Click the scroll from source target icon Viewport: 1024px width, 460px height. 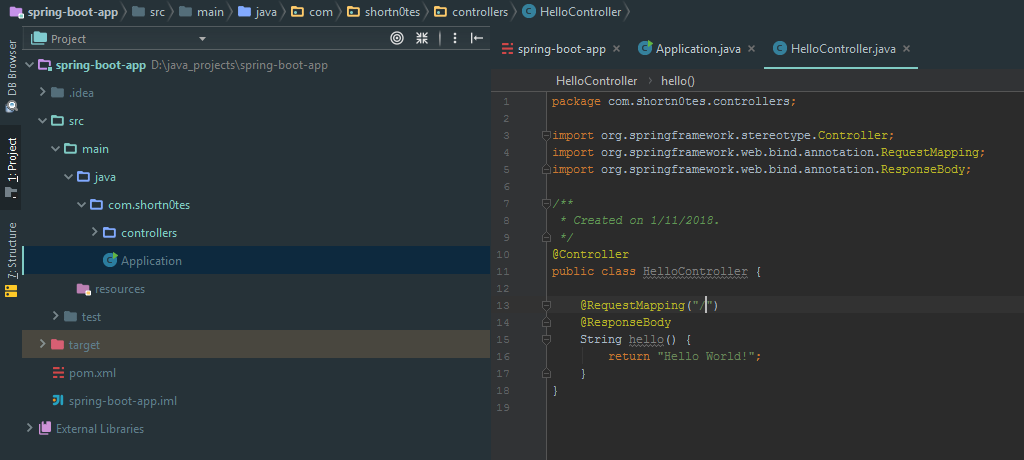(397, 38)
